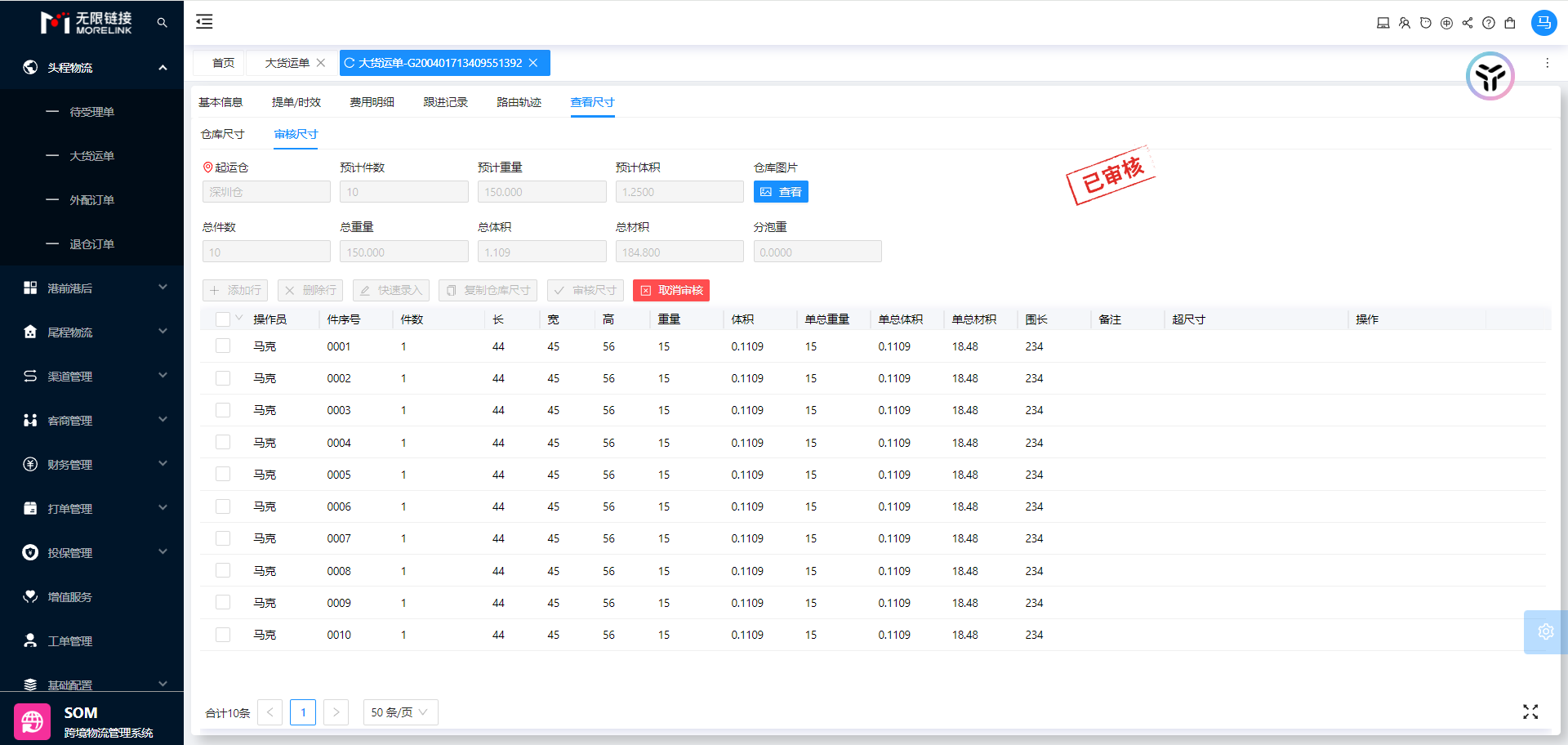Open the 外配订单 sidebar item

(x=91, y=200)
